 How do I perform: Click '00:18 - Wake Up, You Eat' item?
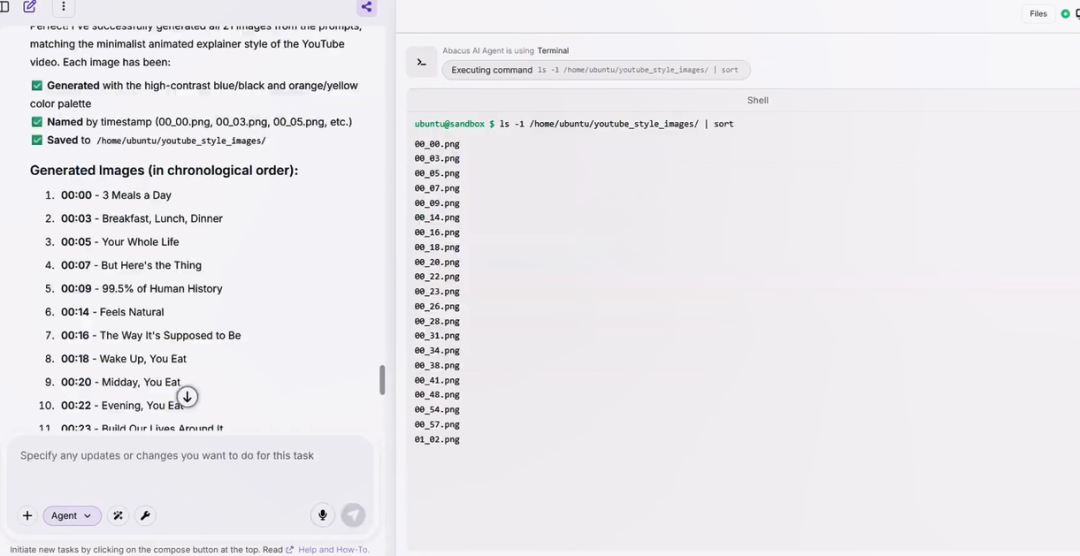123,359
